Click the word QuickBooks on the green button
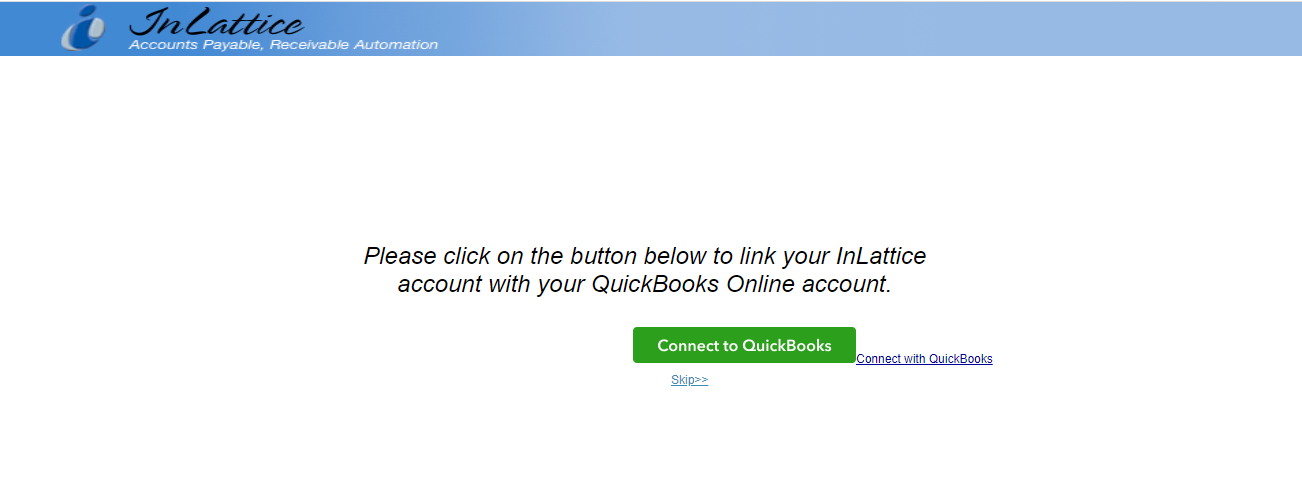The width and height of the screenshot is (1302, 488). tap(787, 346)
